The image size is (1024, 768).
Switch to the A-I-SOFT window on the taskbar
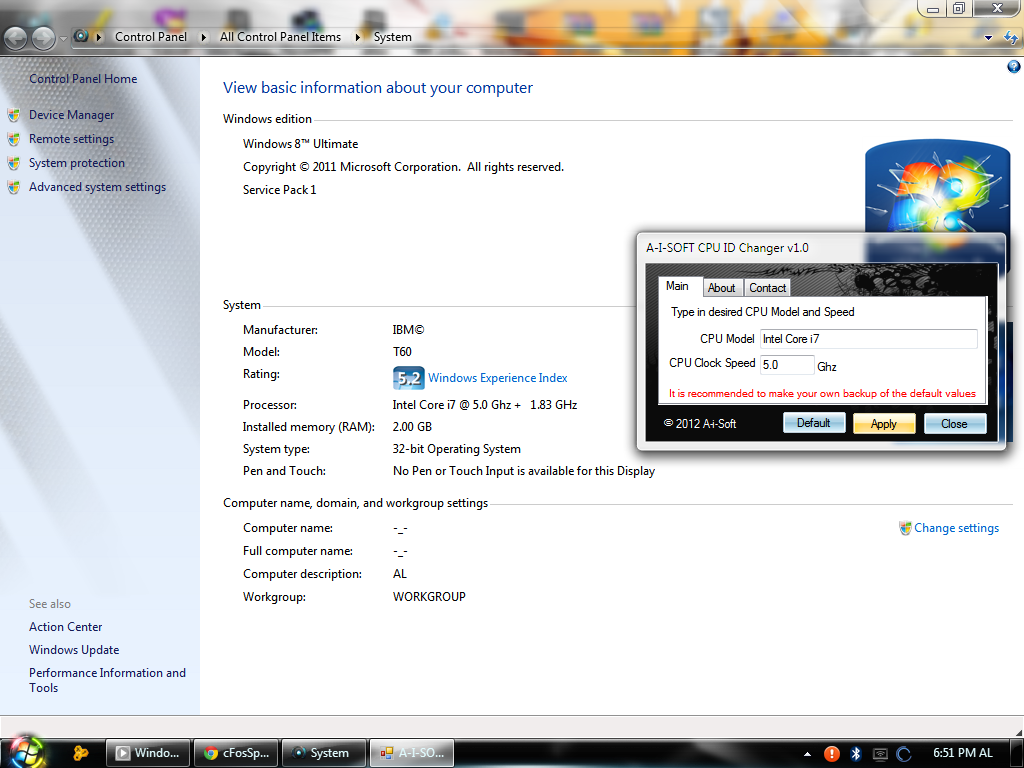pos(411,752)
